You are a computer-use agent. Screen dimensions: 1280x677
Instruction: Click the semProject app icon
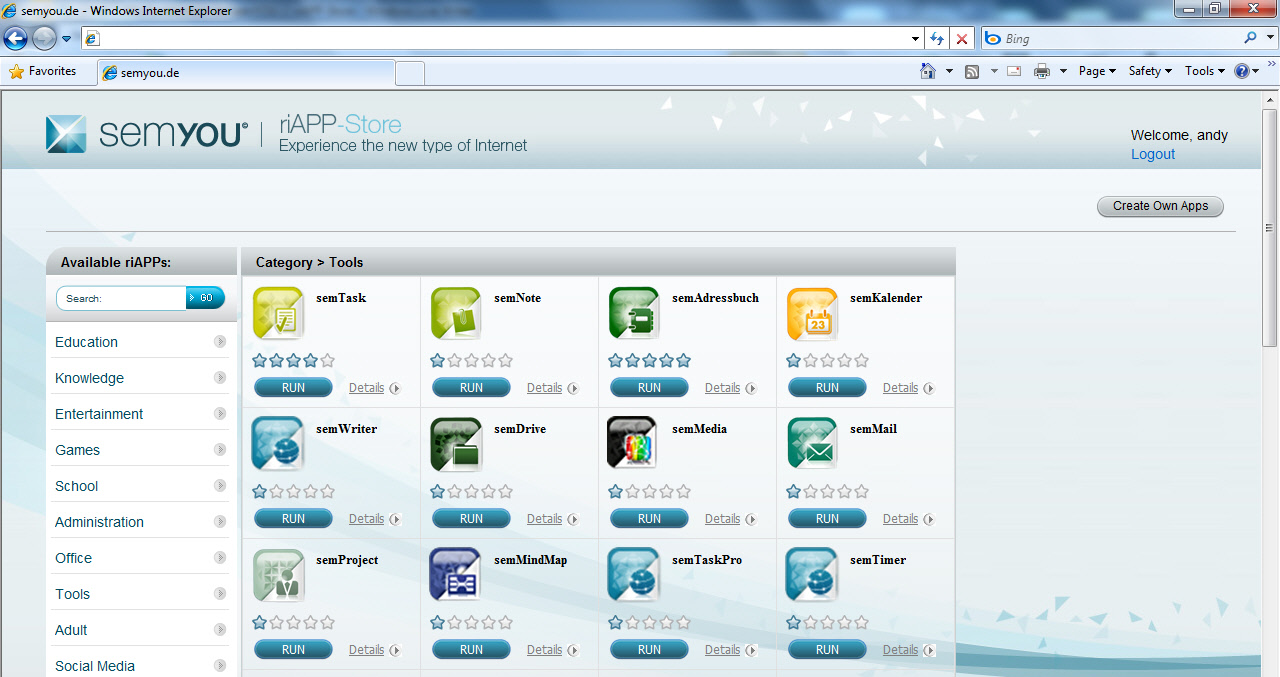pyautogui.click(x=278, y=575)
